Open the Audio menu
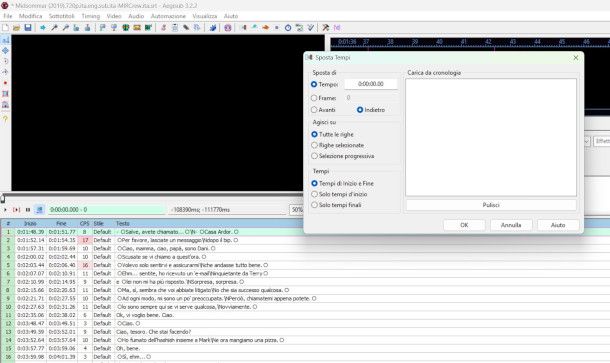 pos(136,16)
